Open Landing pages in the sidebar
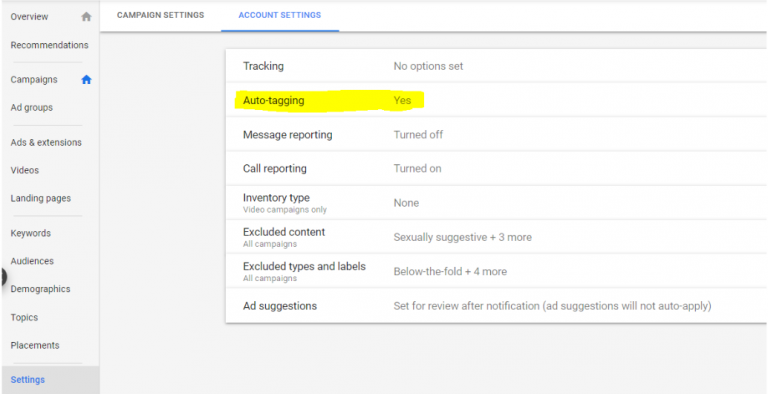This screenshot has width=768, height=394. 41,198
